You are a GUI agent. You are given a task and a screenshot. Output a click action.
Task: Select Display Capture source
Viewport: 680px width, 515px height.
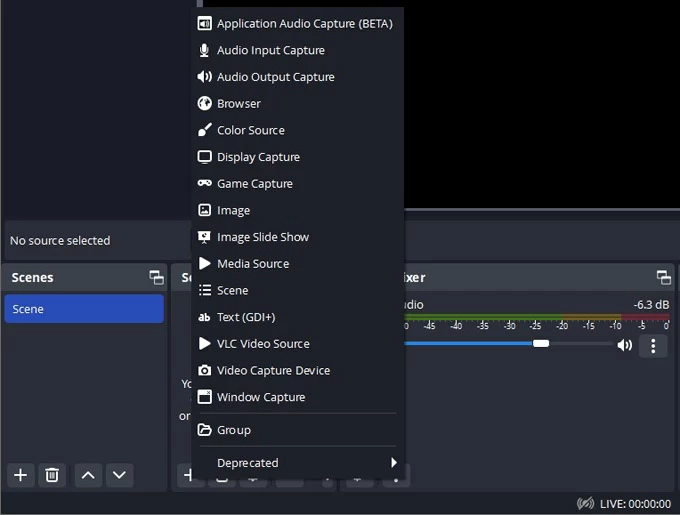click(298, 157)
